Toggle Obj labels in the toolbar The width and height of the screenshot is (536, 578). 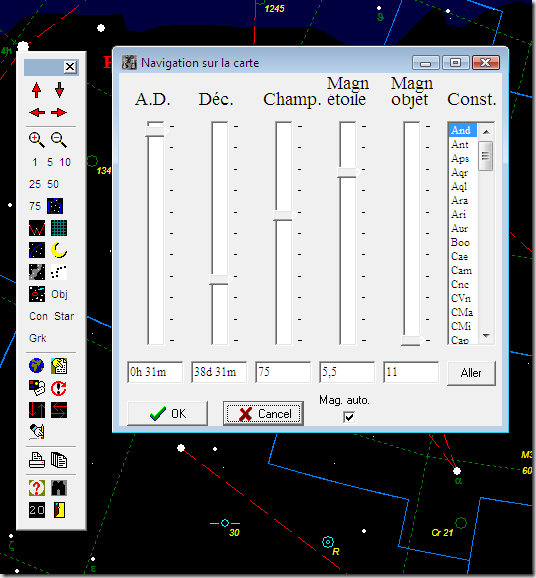point(59,294)
